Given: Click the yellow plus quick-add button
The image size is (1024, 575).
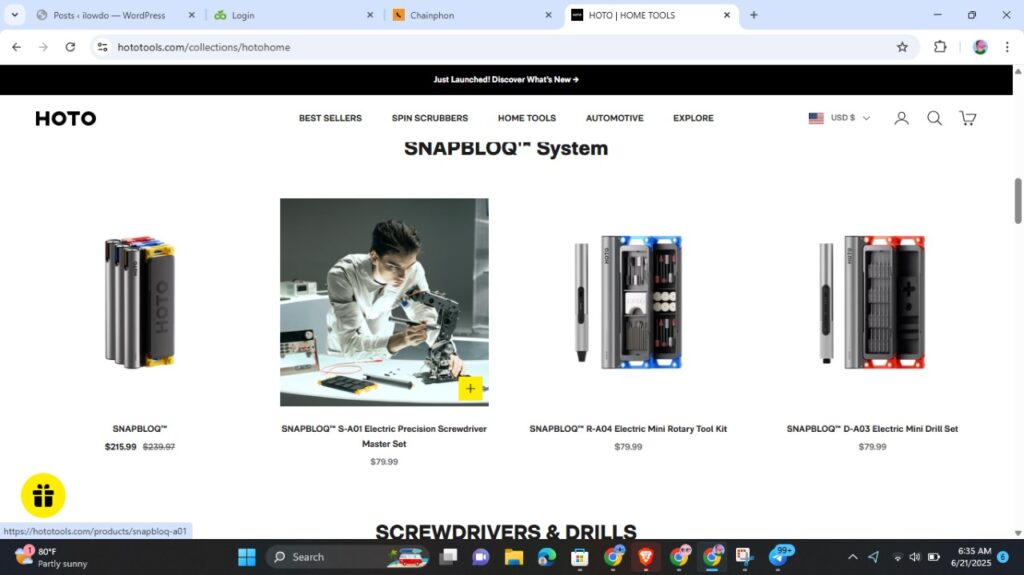Looking at the screenshot, I should pos(470,389).
